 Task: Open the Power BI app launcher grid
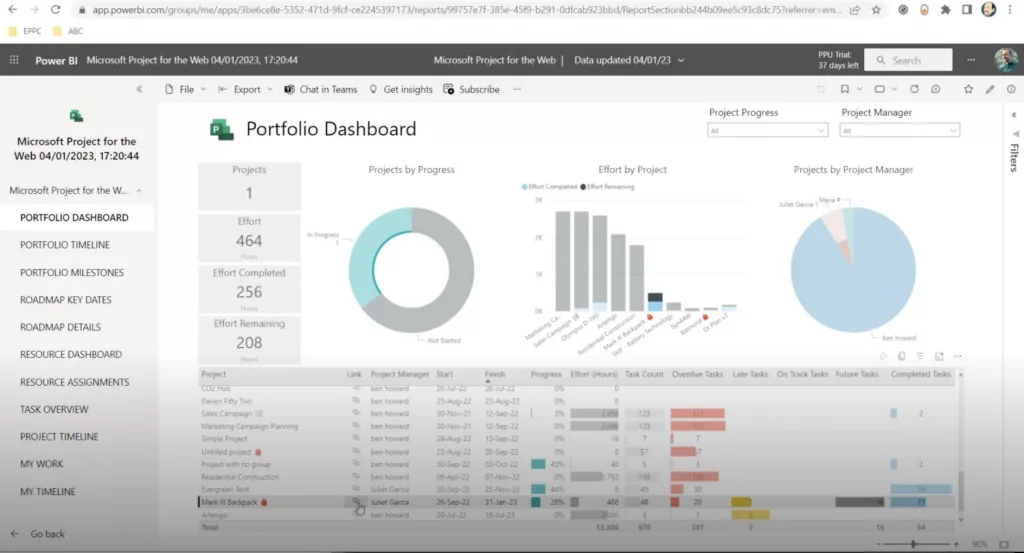pos(14,60)
